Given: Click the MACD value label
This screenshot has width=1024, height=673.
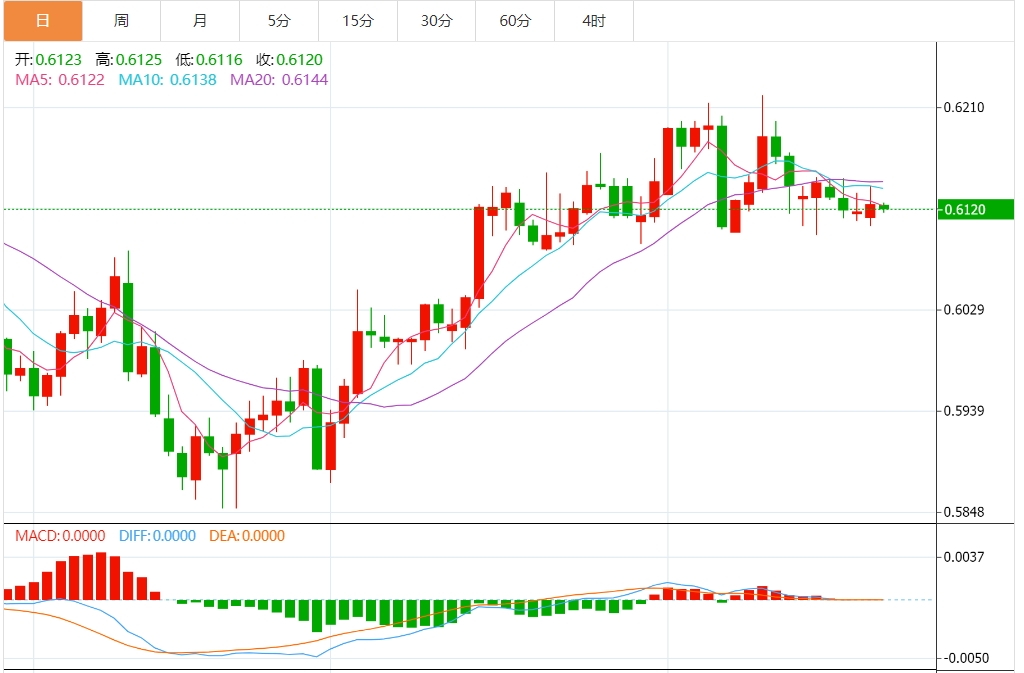Looking at the screenshot, I should click(x=60, y=536).
